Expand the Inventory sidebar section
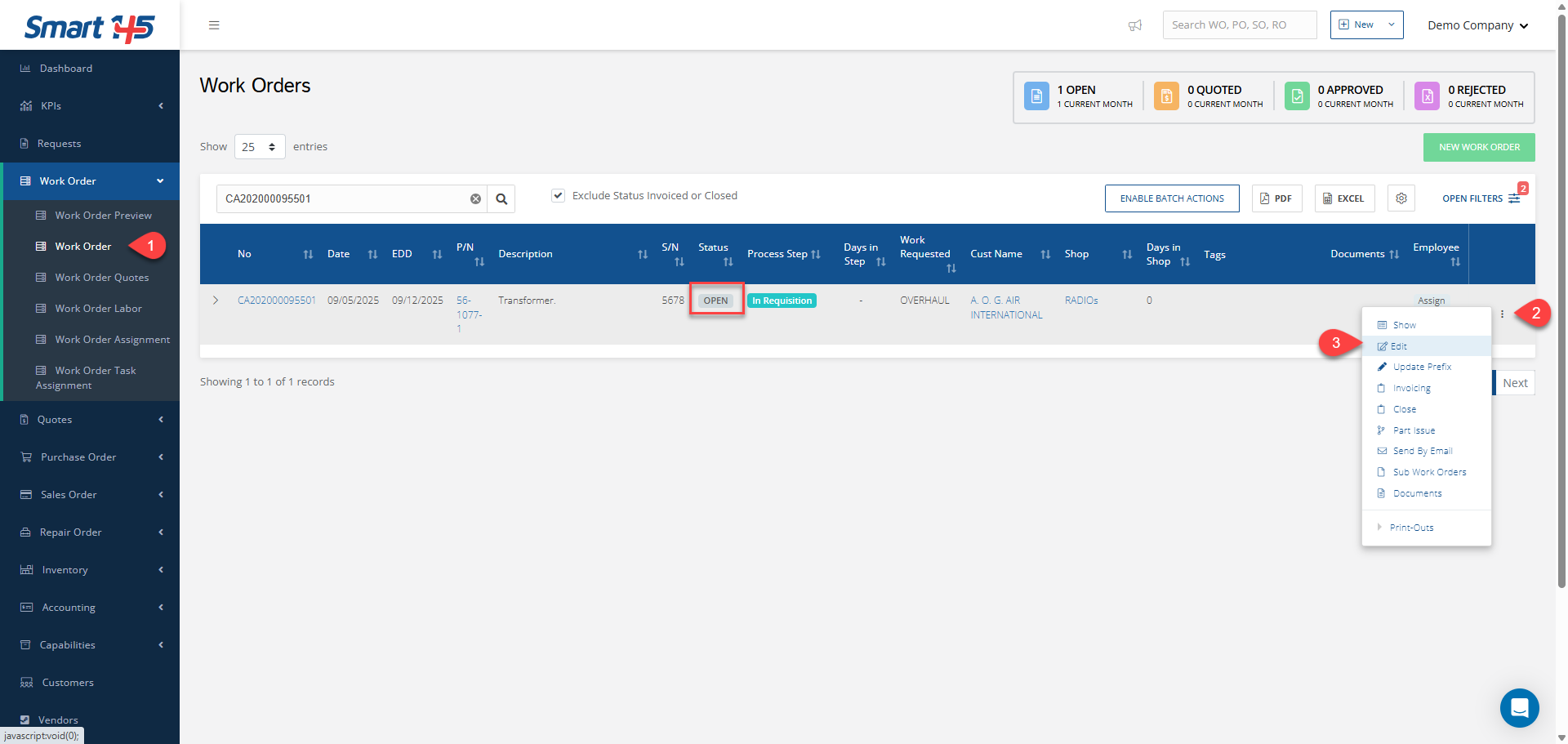This screenshot has height=744, width=1568. point(90,570)
